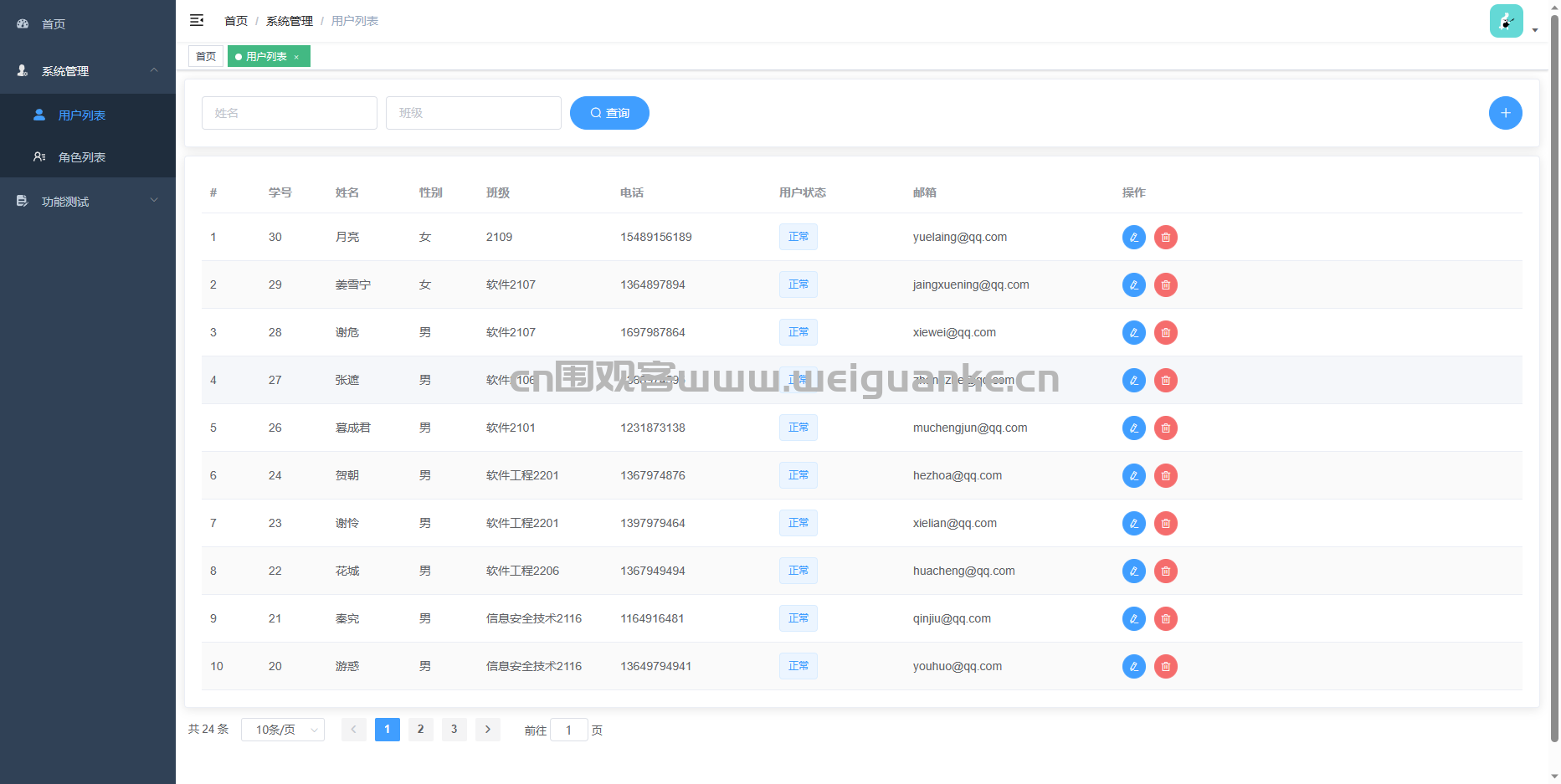Viewport: 1561px width, 784px height.
Task: Go to the next page arrow
Action: 488,730
